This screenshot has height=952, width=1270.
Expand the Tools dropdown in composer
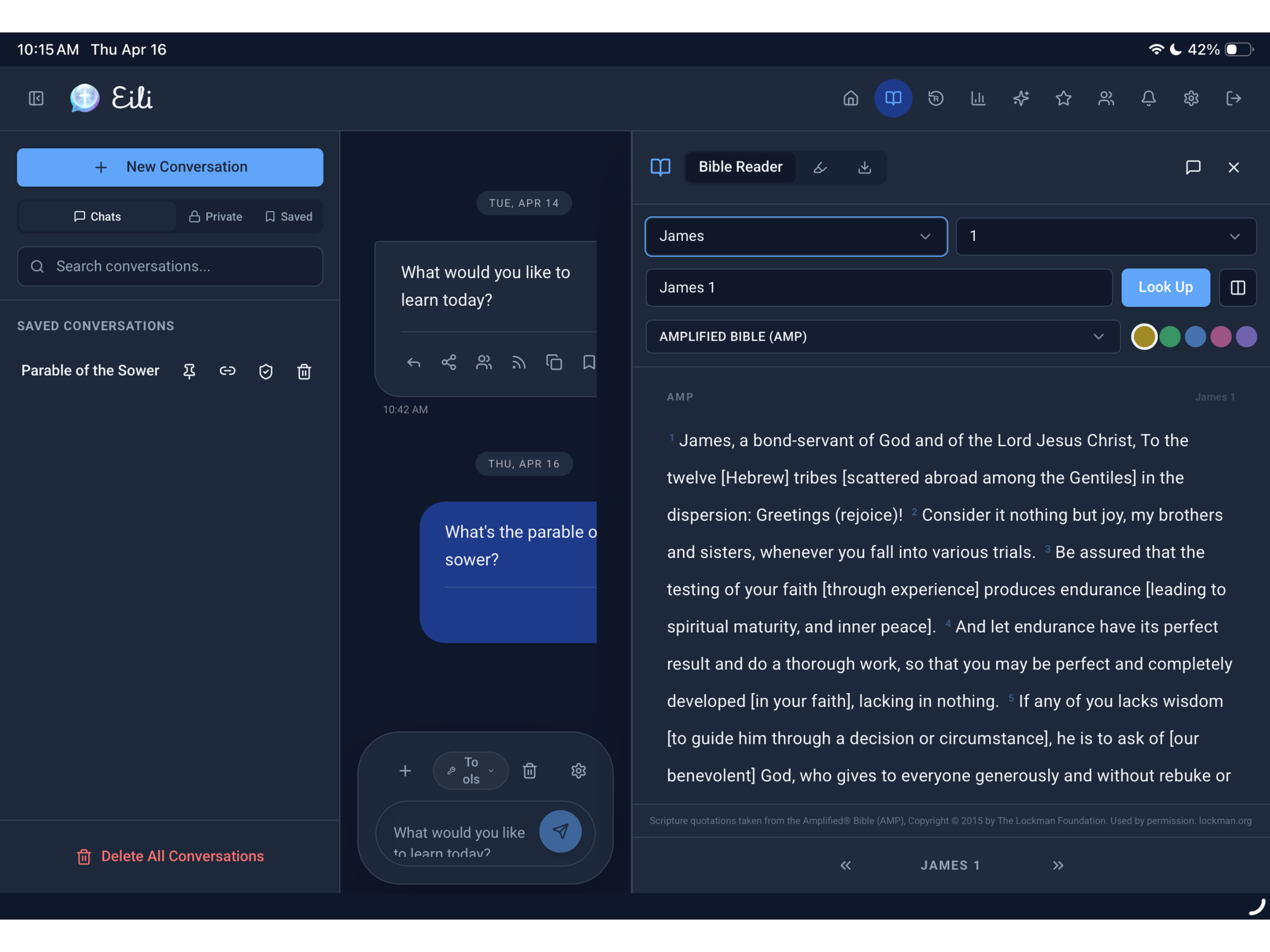click(471, 771)
